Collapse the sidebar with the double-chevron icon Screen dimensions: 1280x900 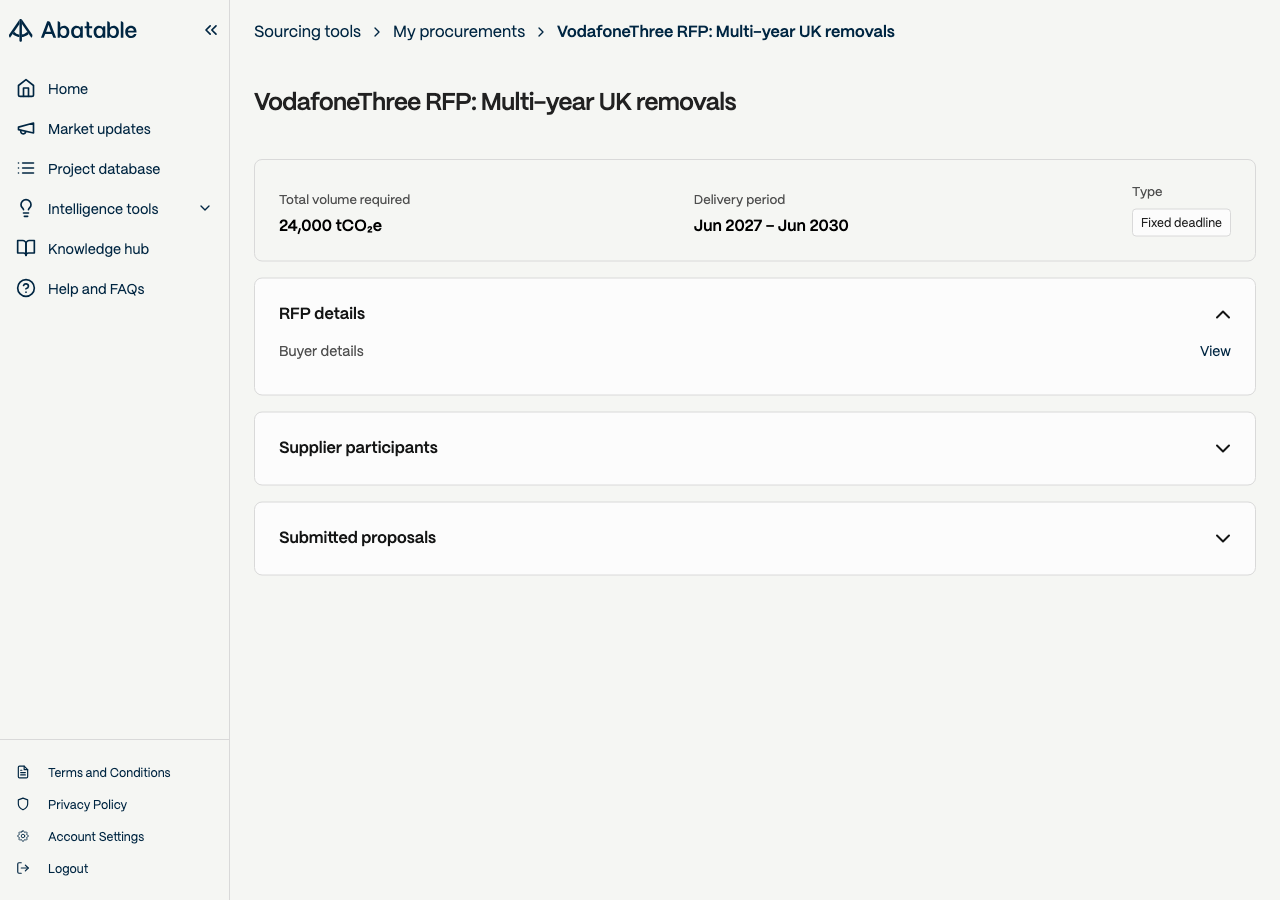211,30
